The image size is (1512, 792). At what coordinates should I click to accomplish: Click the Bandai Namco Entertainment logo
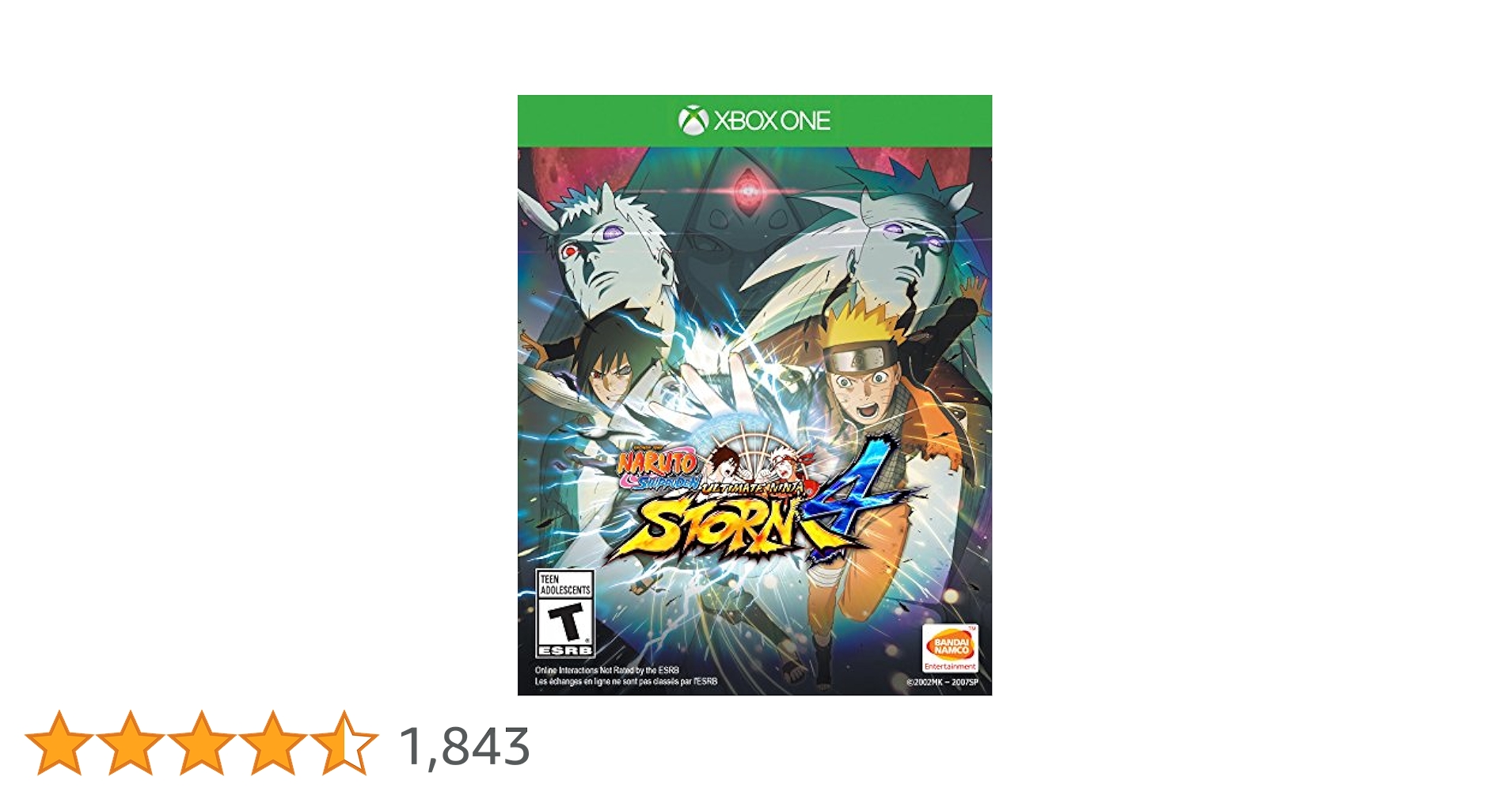tap(951, 649)
